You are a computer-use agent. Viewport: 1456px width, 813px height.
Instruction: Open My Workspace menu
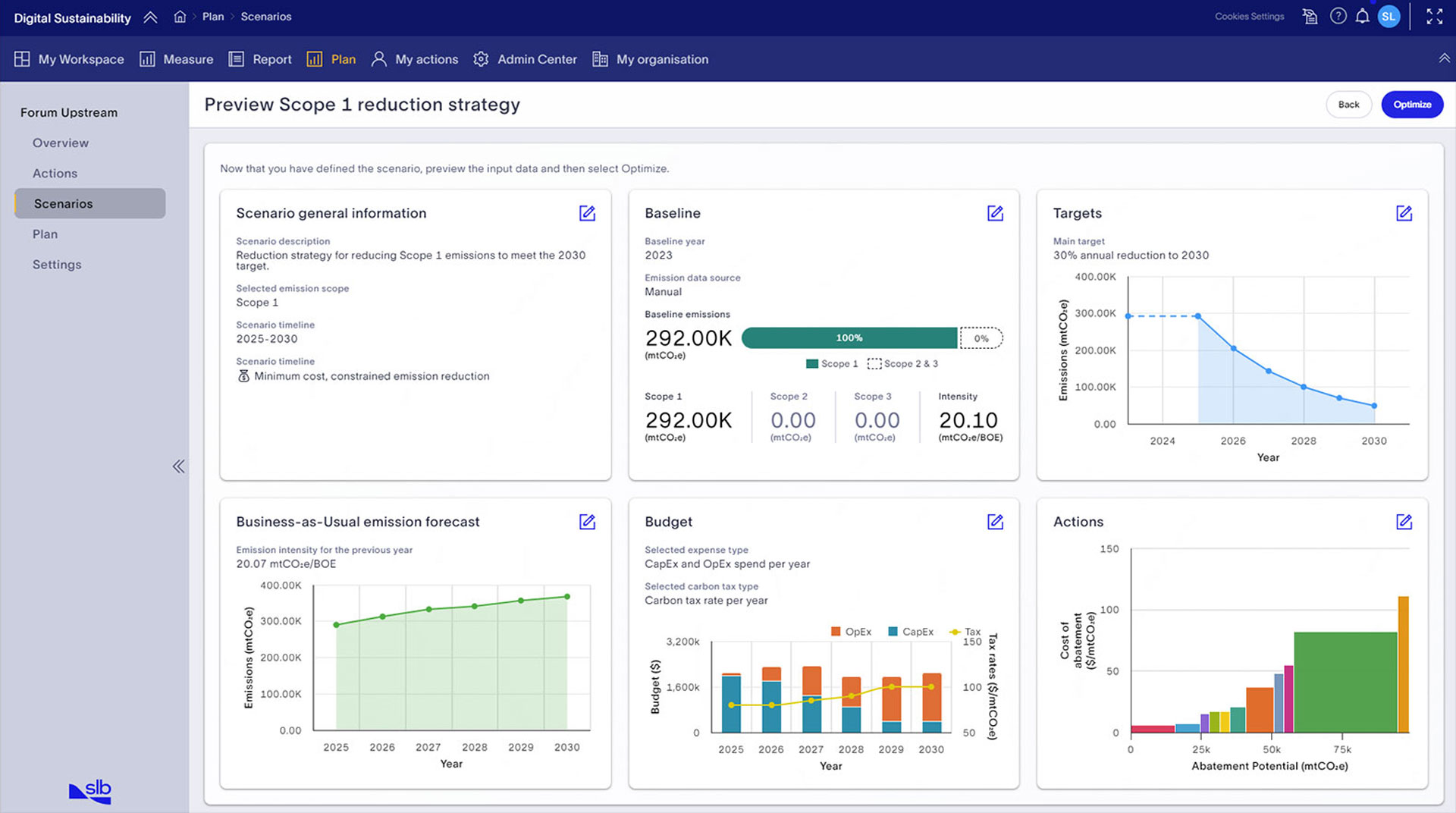pyautogui.click(x=69, y=59)
